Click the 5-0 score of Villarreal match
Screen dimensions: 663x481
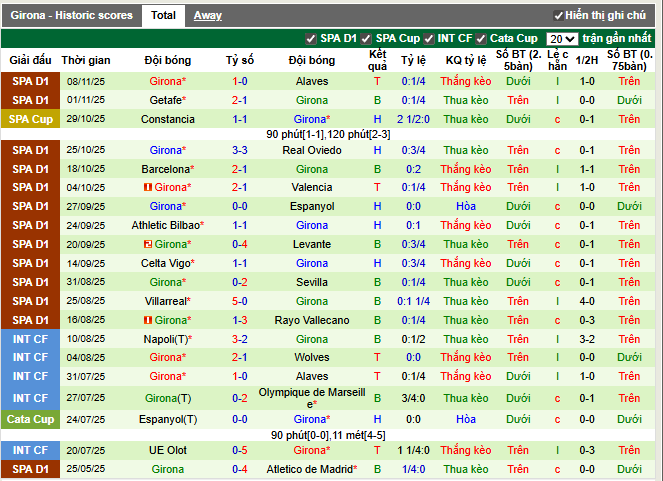(x=240, y=301)
